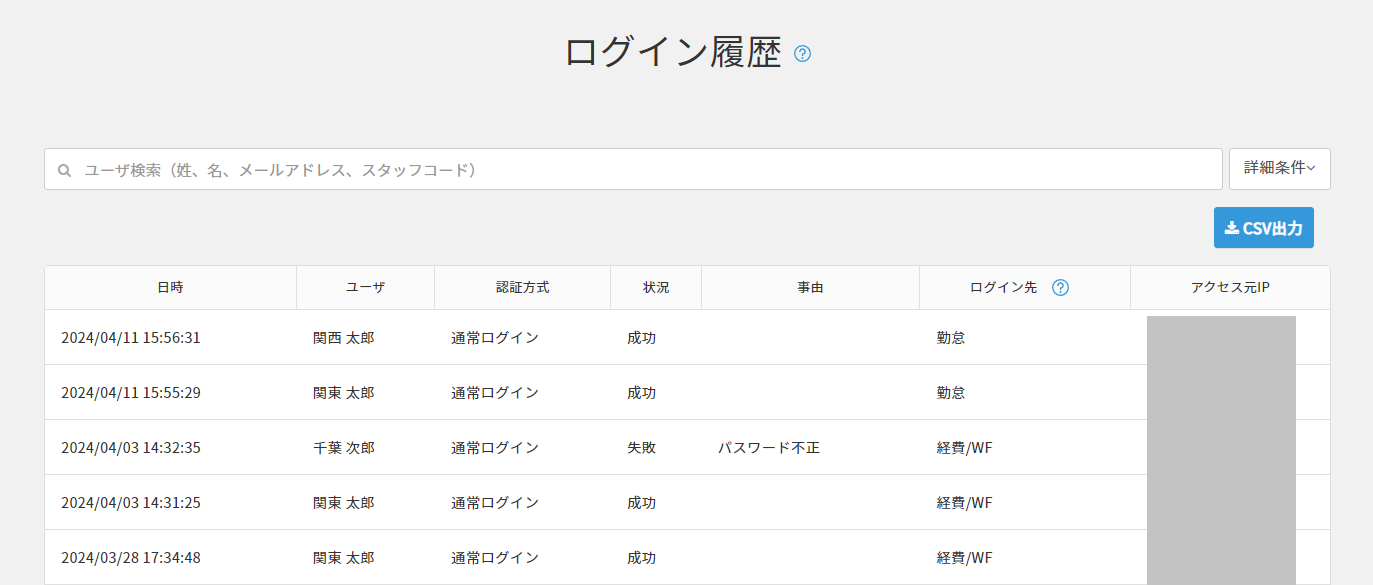Click the 事由 column header
This screenshot has height=585, width=1373.
[810, 288]
